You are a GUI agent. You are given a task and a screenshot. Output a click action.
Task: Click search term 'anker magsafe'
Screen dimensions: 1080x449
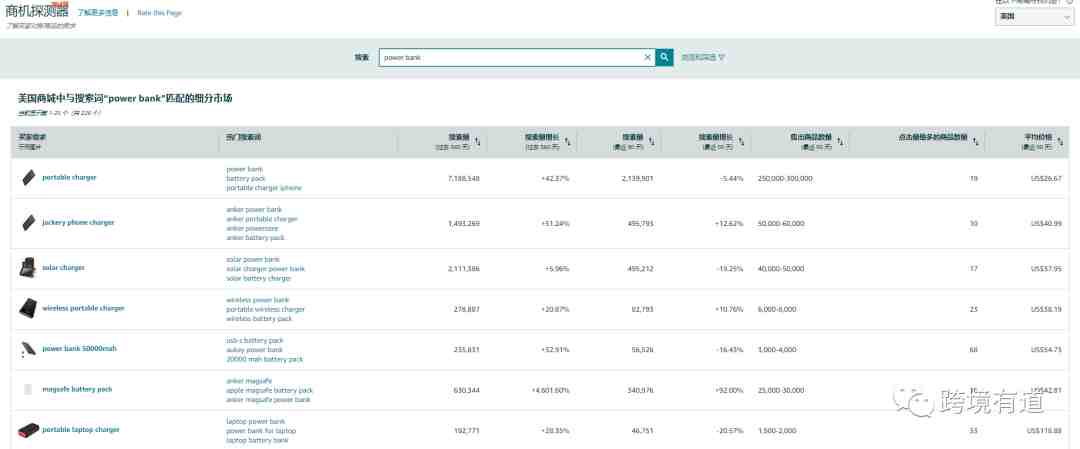coord(249,381)
